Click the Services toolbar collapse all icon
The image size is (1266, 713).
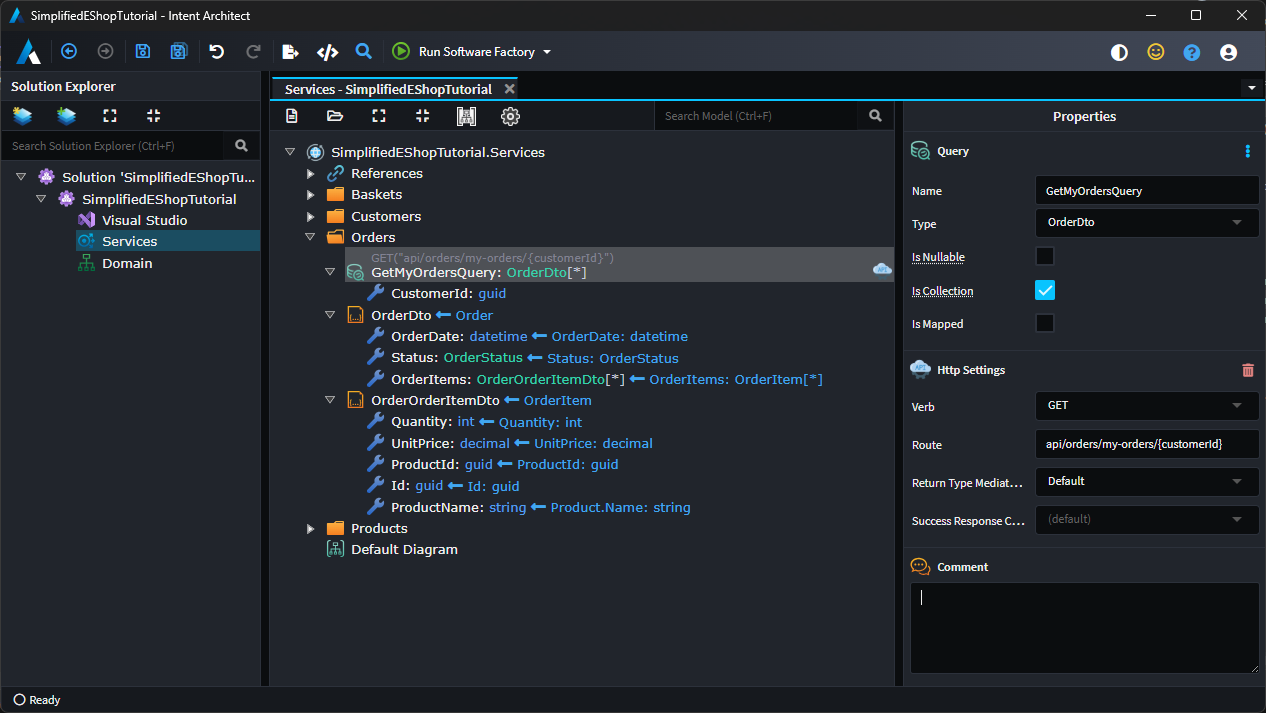point(422,116)
